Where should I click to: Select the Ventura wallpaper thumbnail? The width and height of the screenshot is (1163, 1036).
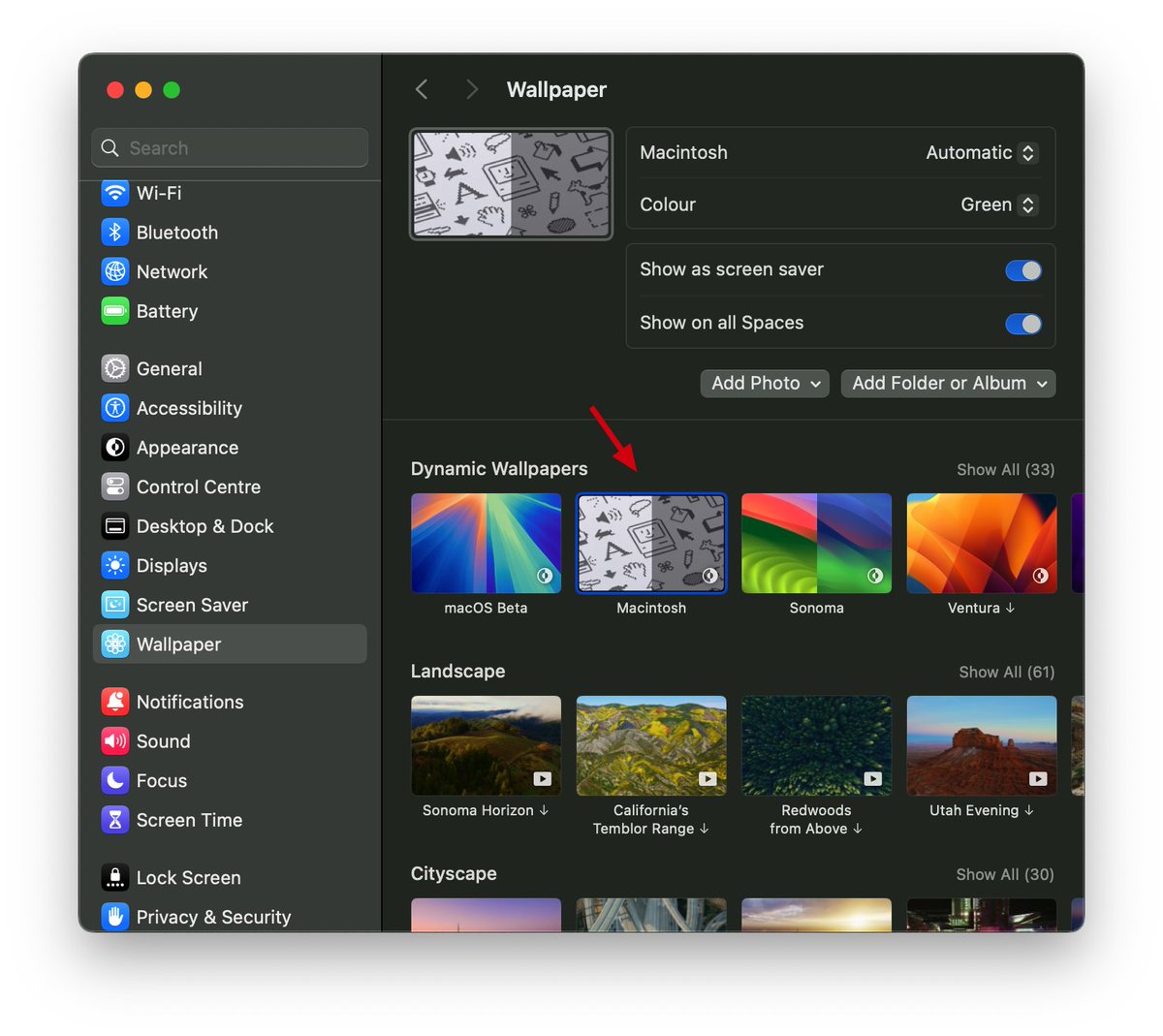click(982, 544)
